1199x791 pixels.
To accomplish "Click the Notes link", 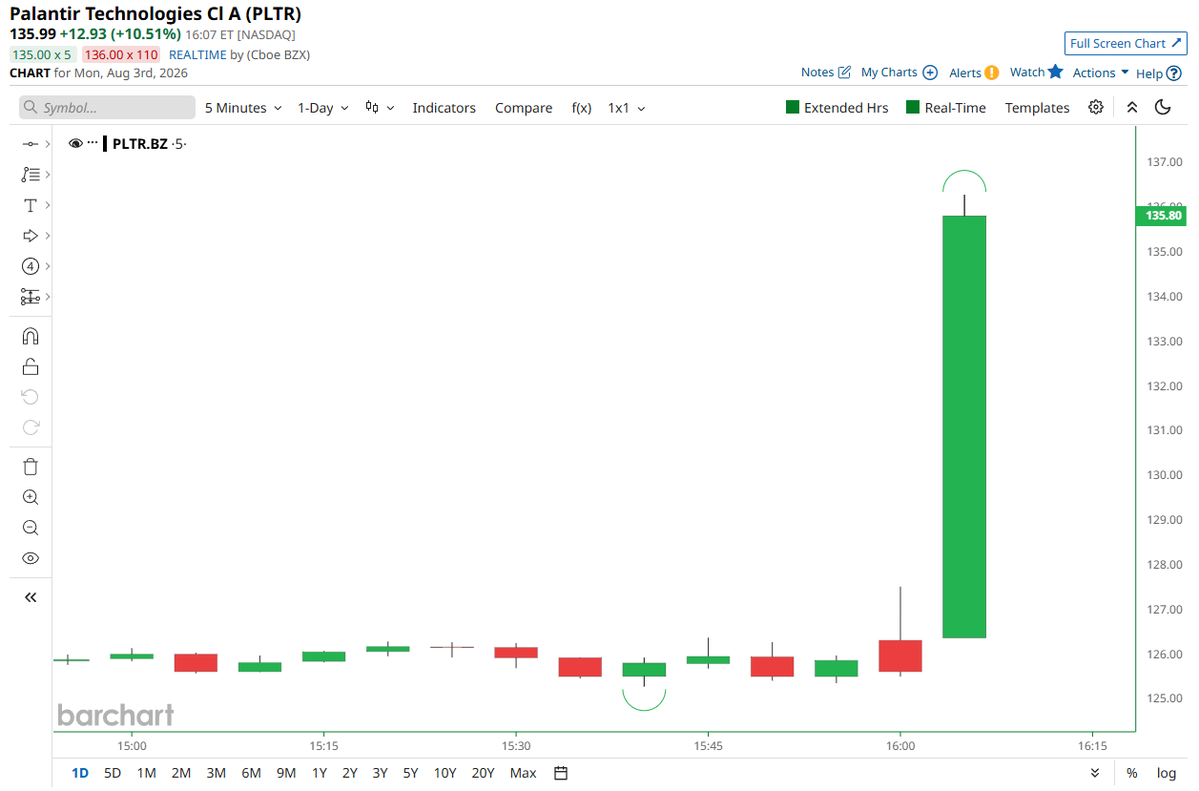I will tap(817, 72).
